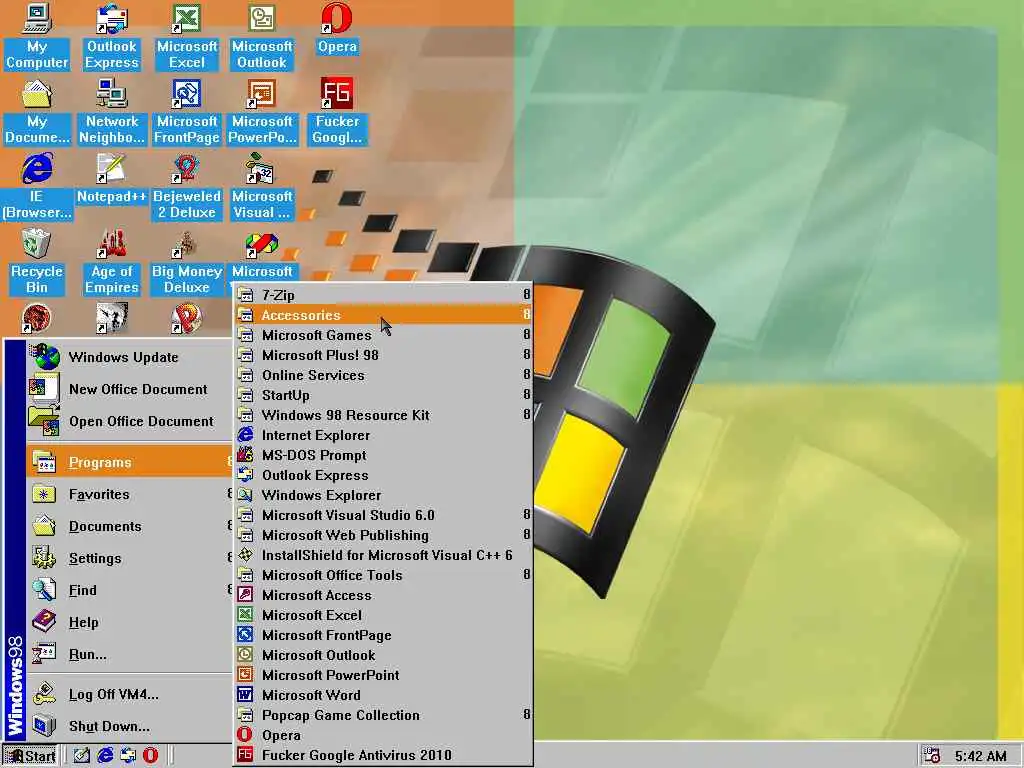Viewport: 1024px width, 768px height.
Task: Click Opera quick launch icon in taskbar
Action: [150, 756]
